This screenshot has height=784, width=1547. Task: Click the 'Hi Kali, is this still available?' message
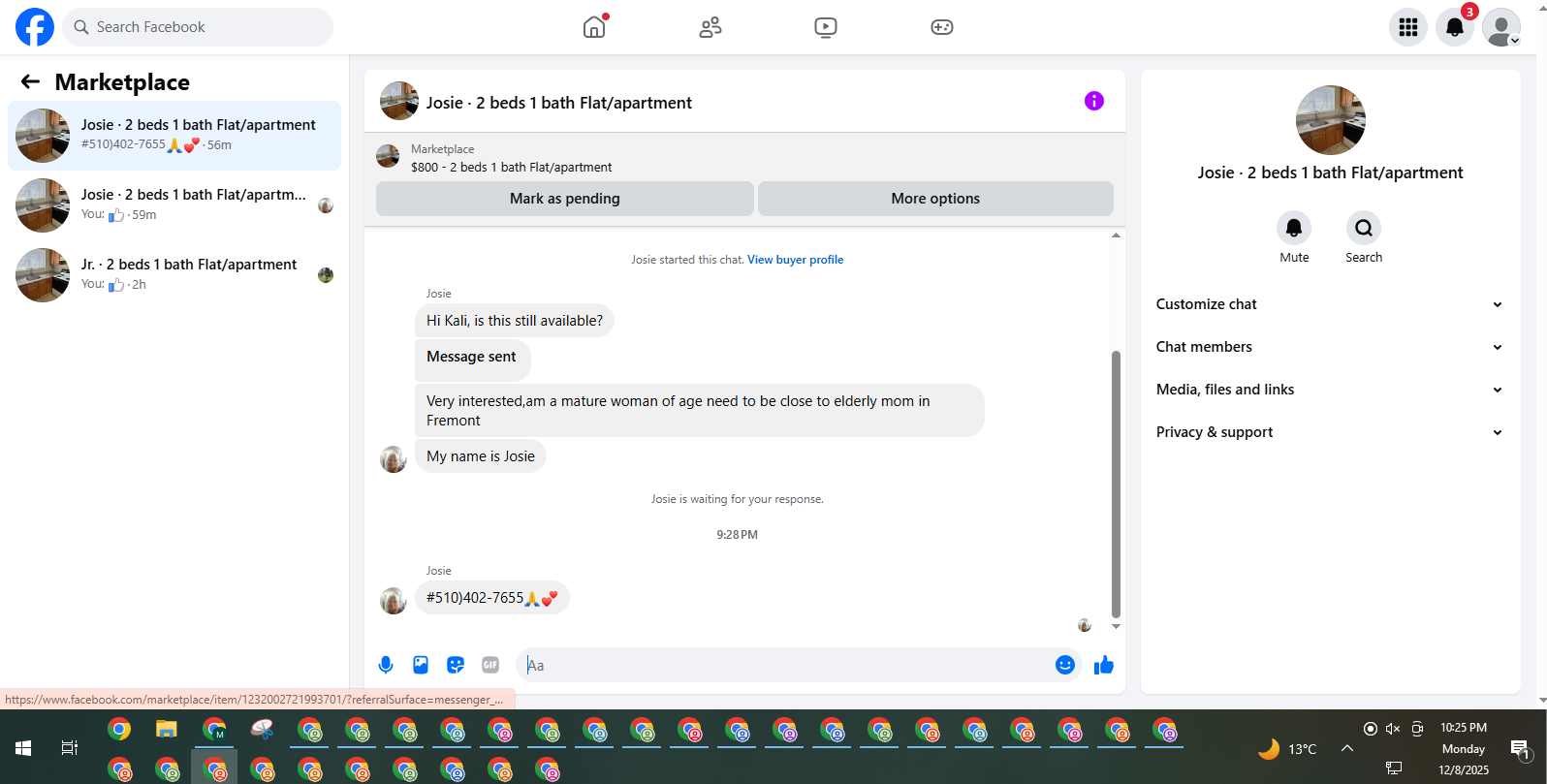[x=515, y=321]
